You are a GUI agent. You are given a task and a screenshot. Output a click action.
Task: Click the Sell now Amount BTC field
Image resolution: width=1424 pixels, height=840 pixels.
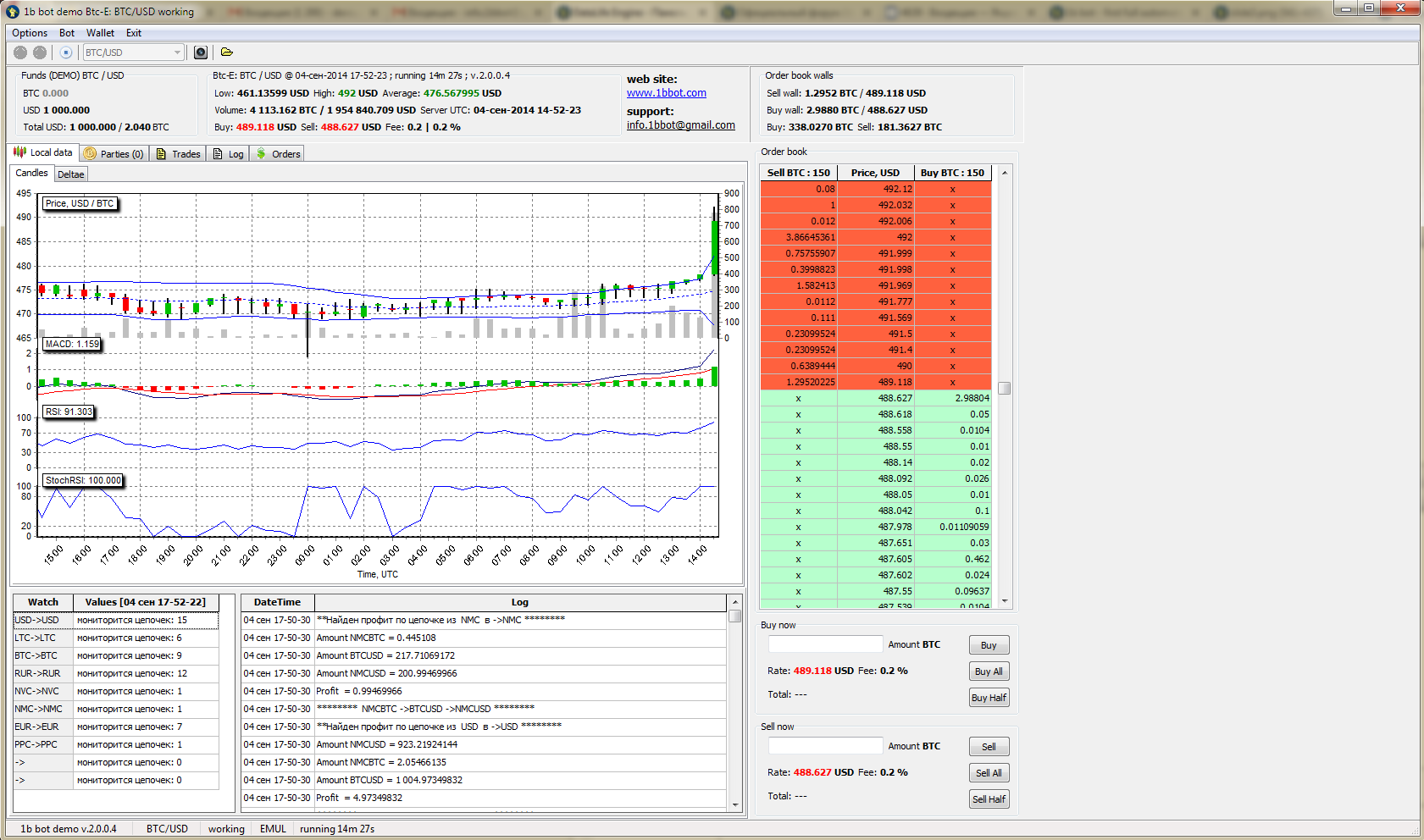coord(825,746)
